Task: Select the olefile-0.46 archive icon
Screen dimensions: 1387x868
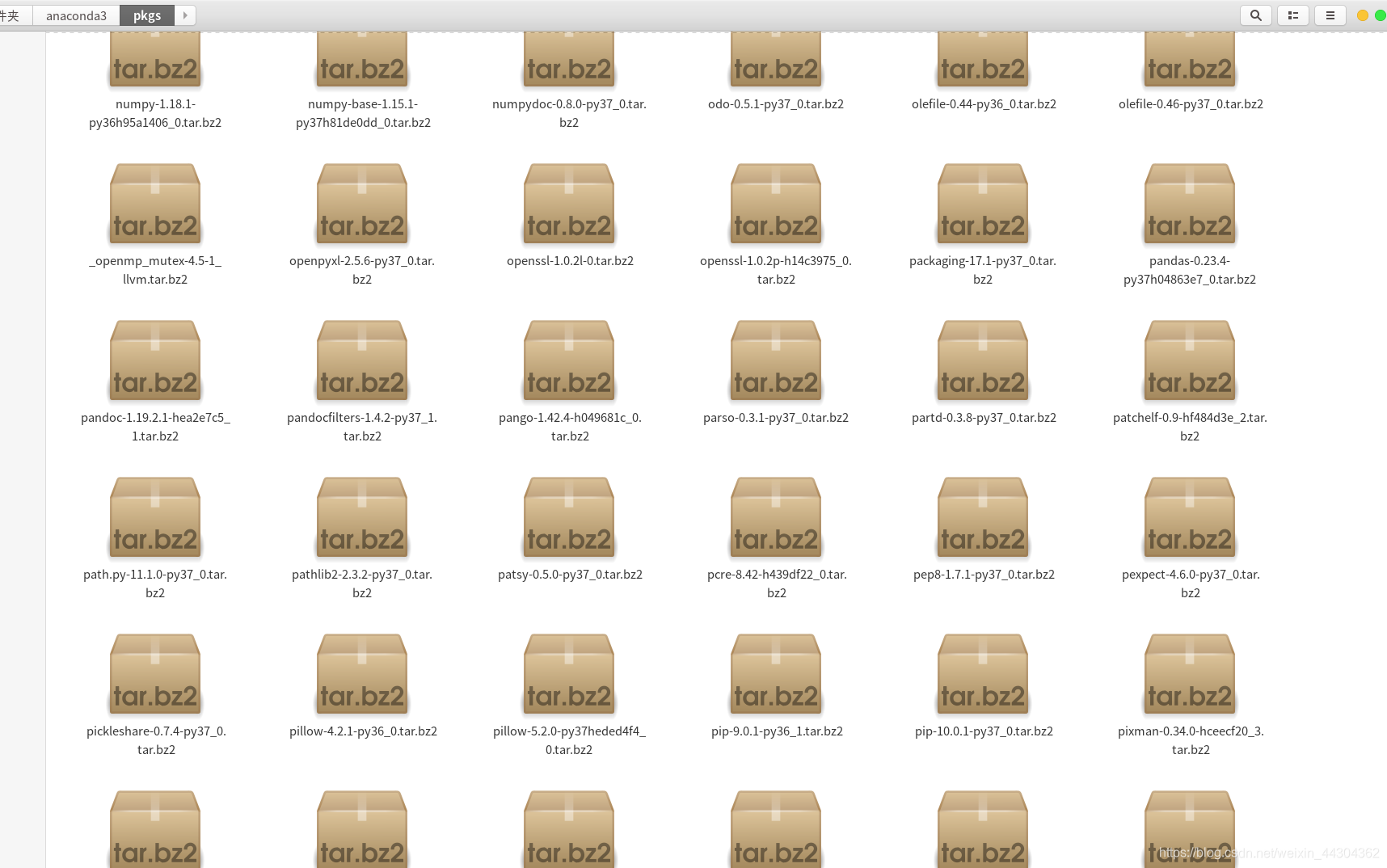Action: point(1190,60)
